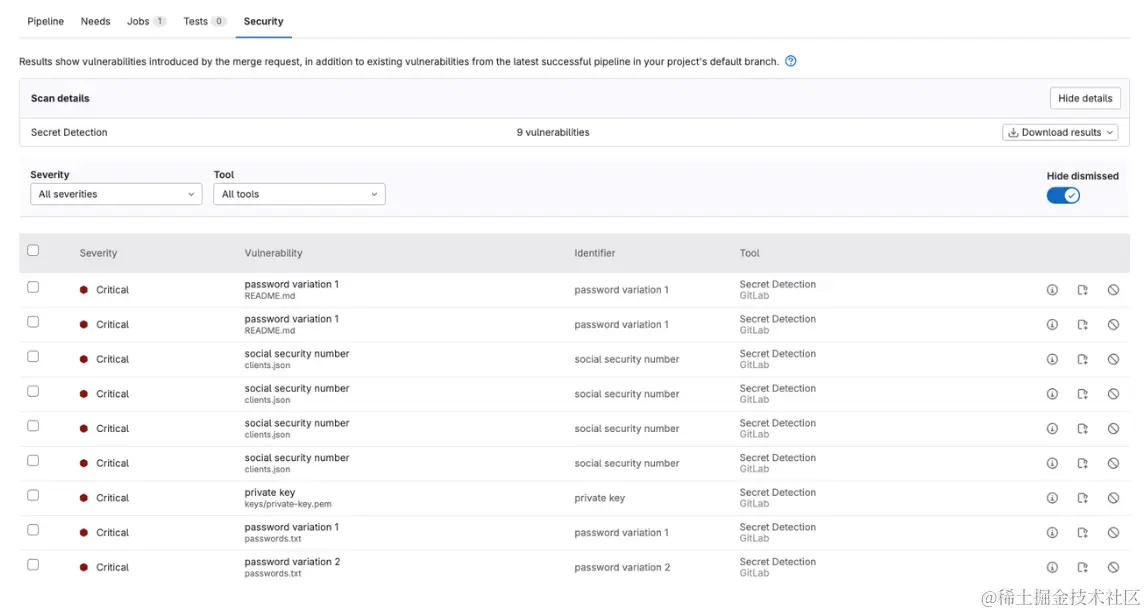Open more info for private key vulnerability
1147x614 pixels.
[x=1052, y=498]
